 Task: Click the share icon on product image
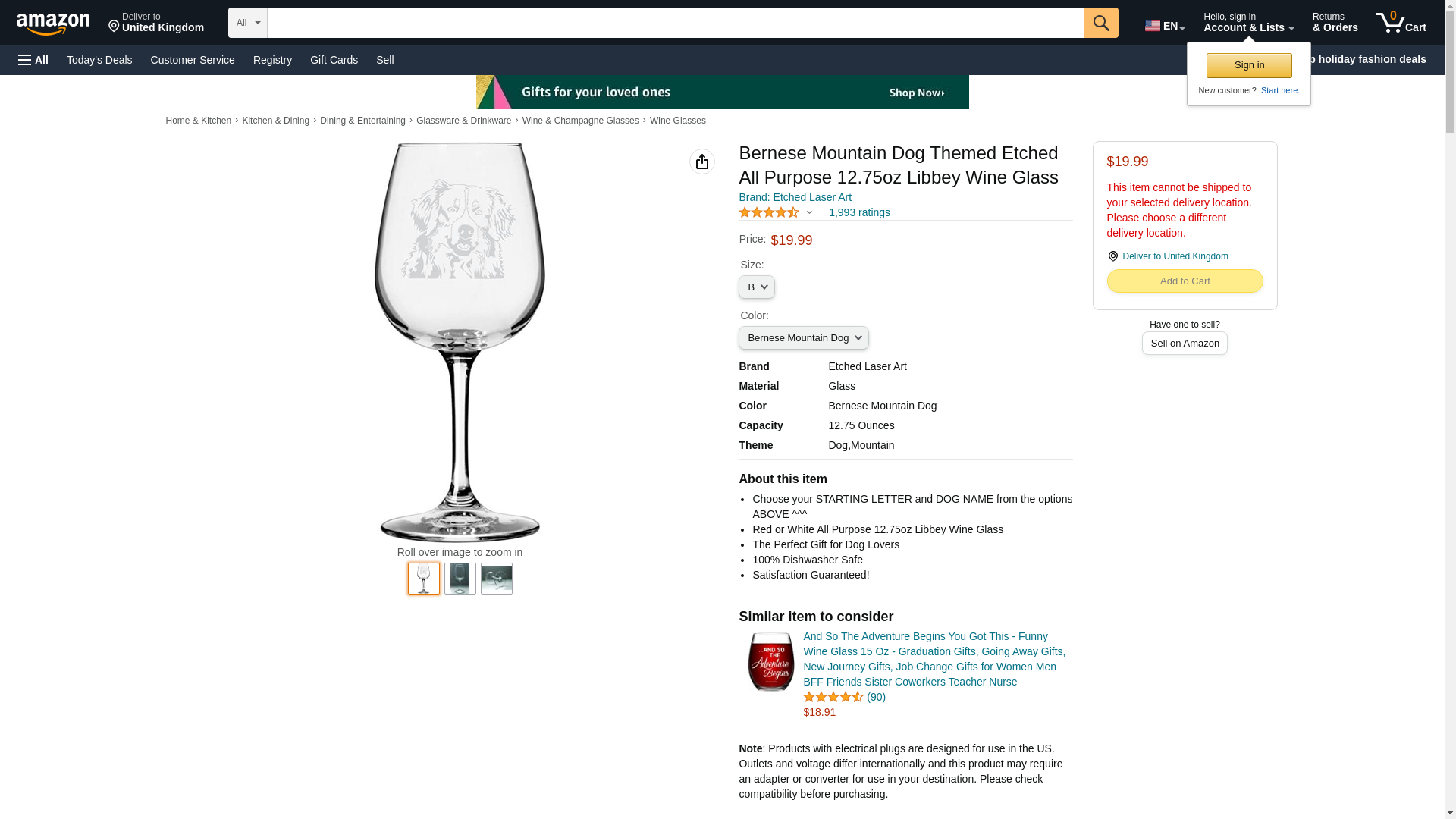[x=702, y=162]
